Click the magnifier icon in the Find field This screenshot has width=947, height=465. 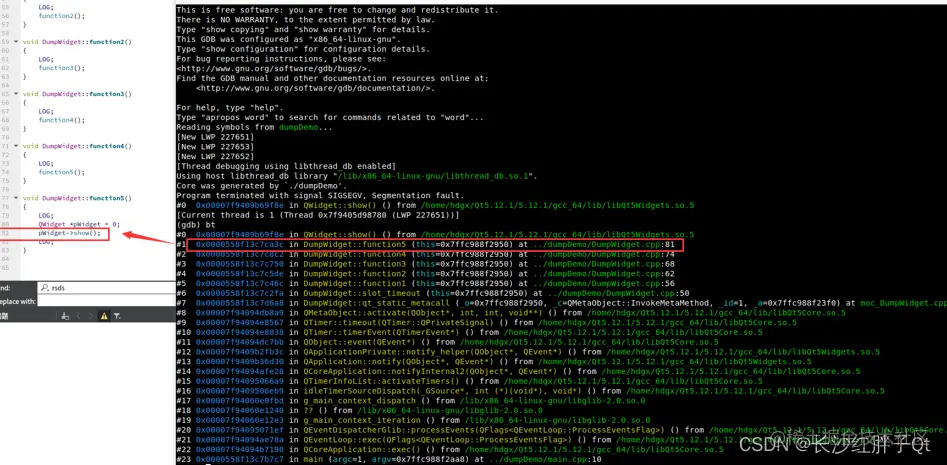click(x=45, y=288)
